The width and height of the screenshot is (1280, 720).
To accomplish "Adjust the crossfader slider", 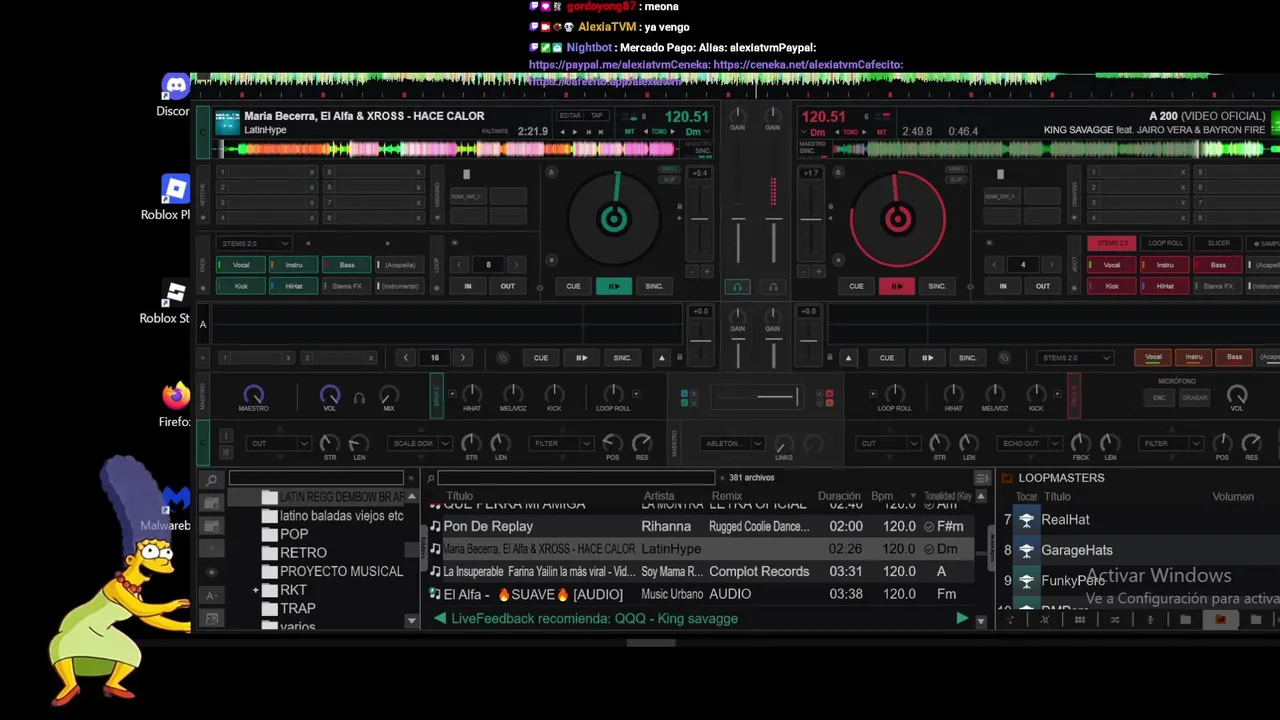I will tap(755, 398).
